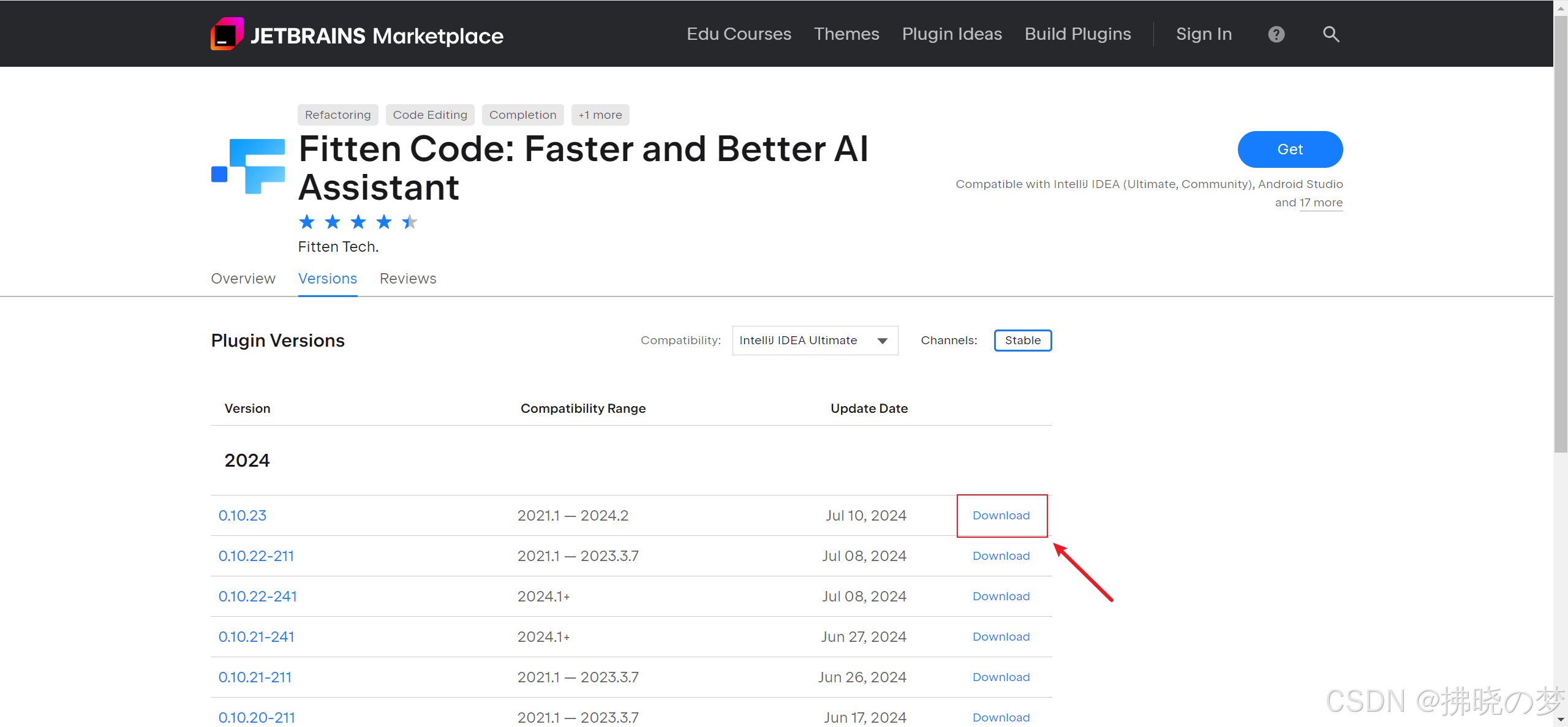1568x727 pixels.
Task: Open the IntelliJ IDEA Ultimate compatibility dropdown
Action: point(815,341)
